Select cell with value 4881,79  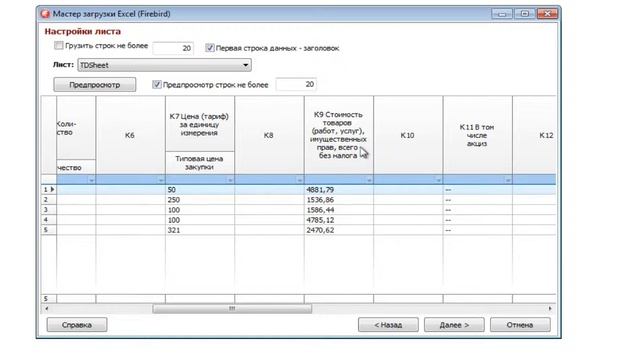point(339,190)
